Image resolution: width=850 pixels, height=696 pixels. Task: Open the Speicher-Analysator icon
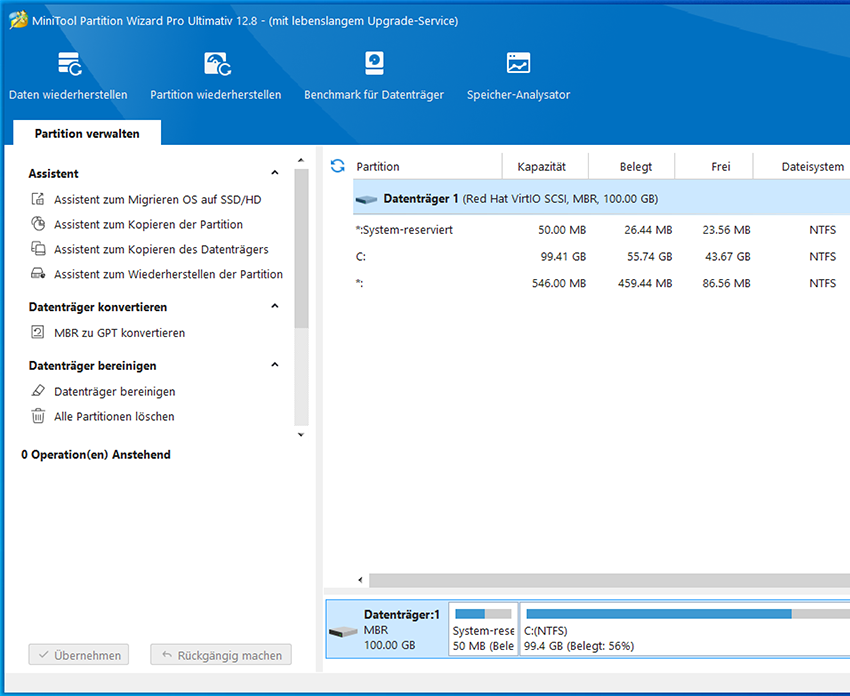pyautogui.click(x=518, y=65)
